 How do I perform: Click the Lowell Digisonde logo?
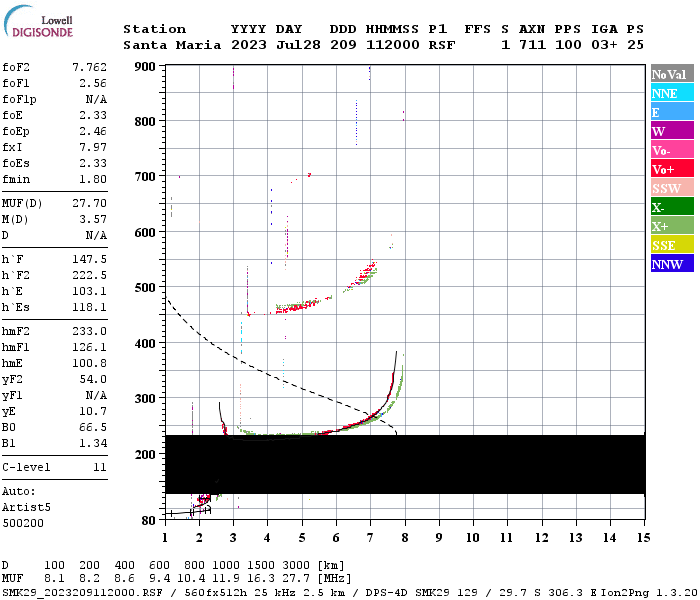point(38,21)
